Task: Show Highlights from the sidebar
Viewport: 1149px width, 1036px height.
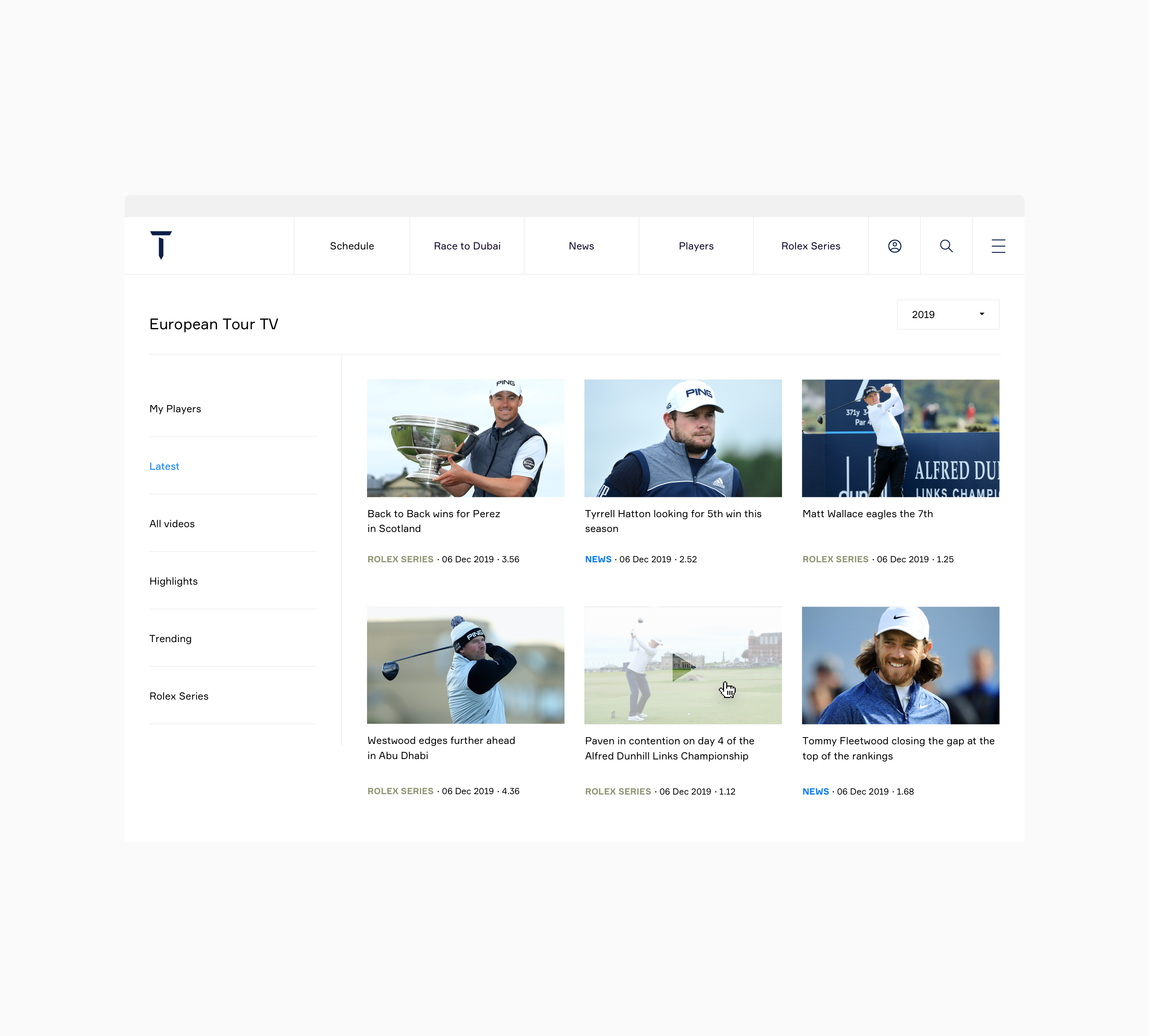Action: pyautogui.click(x=174, y=581)
